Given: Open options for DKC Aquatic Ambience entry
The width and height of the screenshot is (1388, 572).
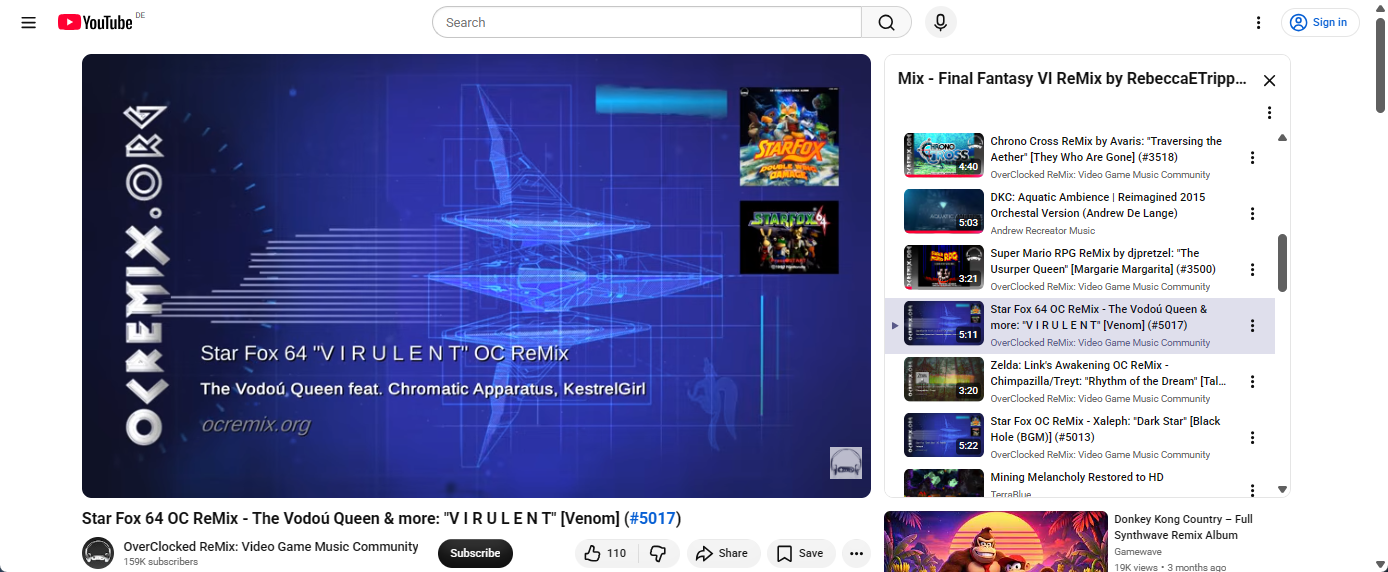Looking at the screenshot, I should (1252, 213).
